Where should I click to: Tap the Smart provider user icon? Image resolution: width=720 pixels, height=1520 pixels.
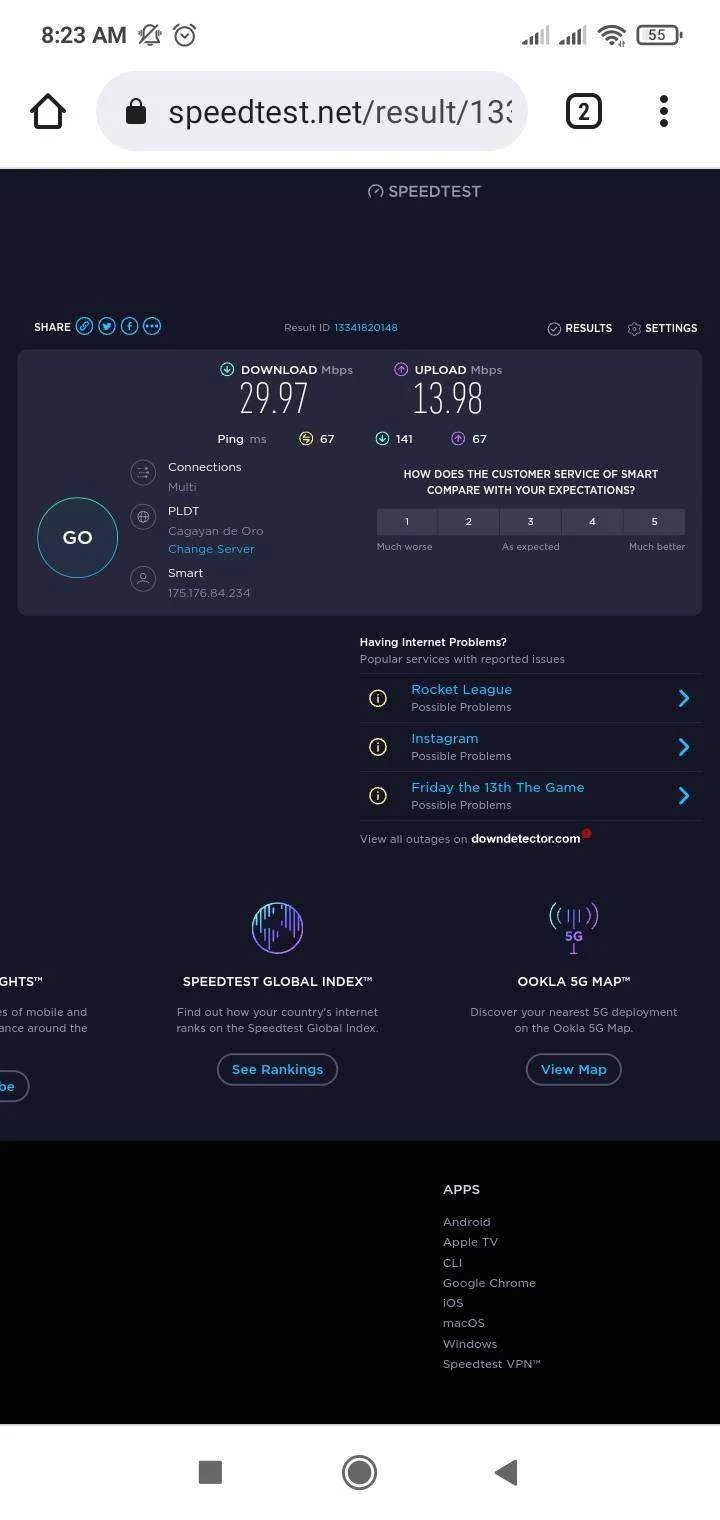tap(144, 578)
